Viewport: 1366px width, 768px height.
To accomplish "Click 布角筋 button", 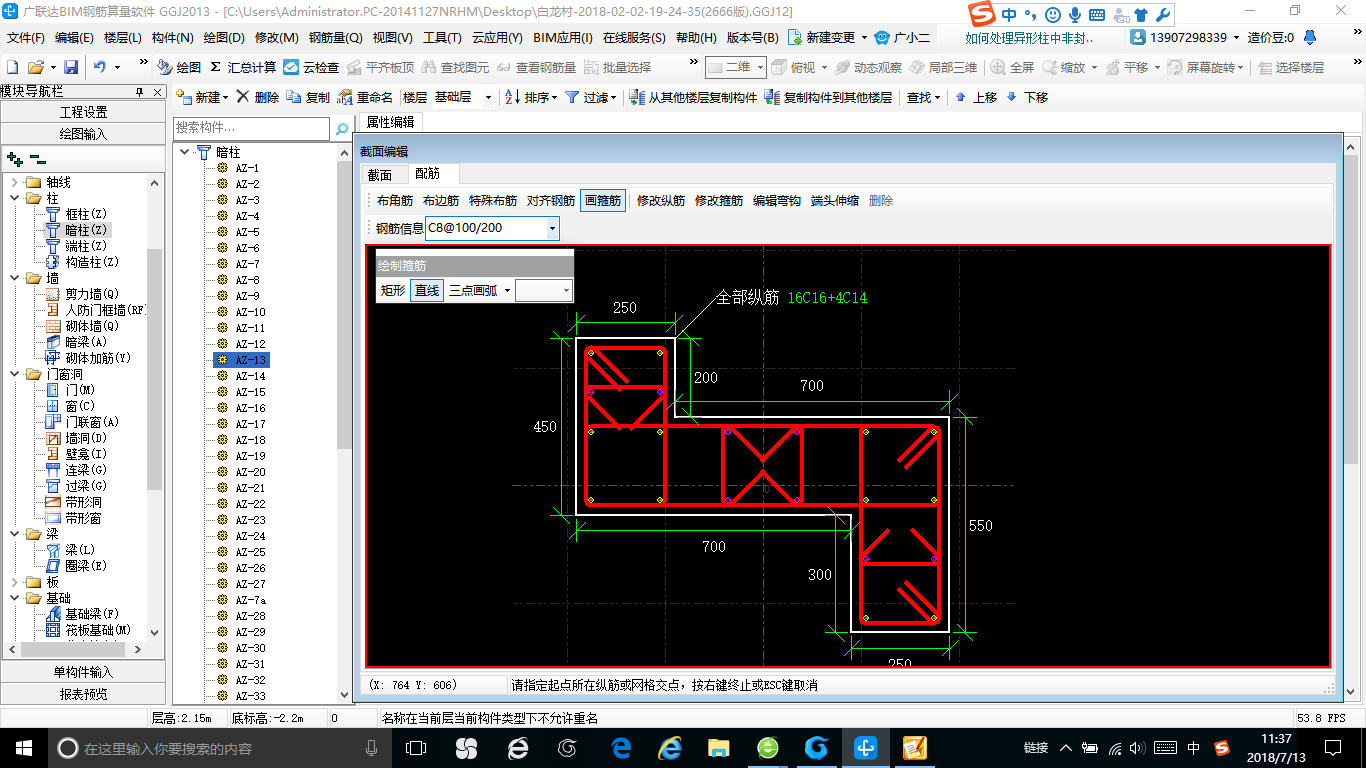I will click(395, 200).
